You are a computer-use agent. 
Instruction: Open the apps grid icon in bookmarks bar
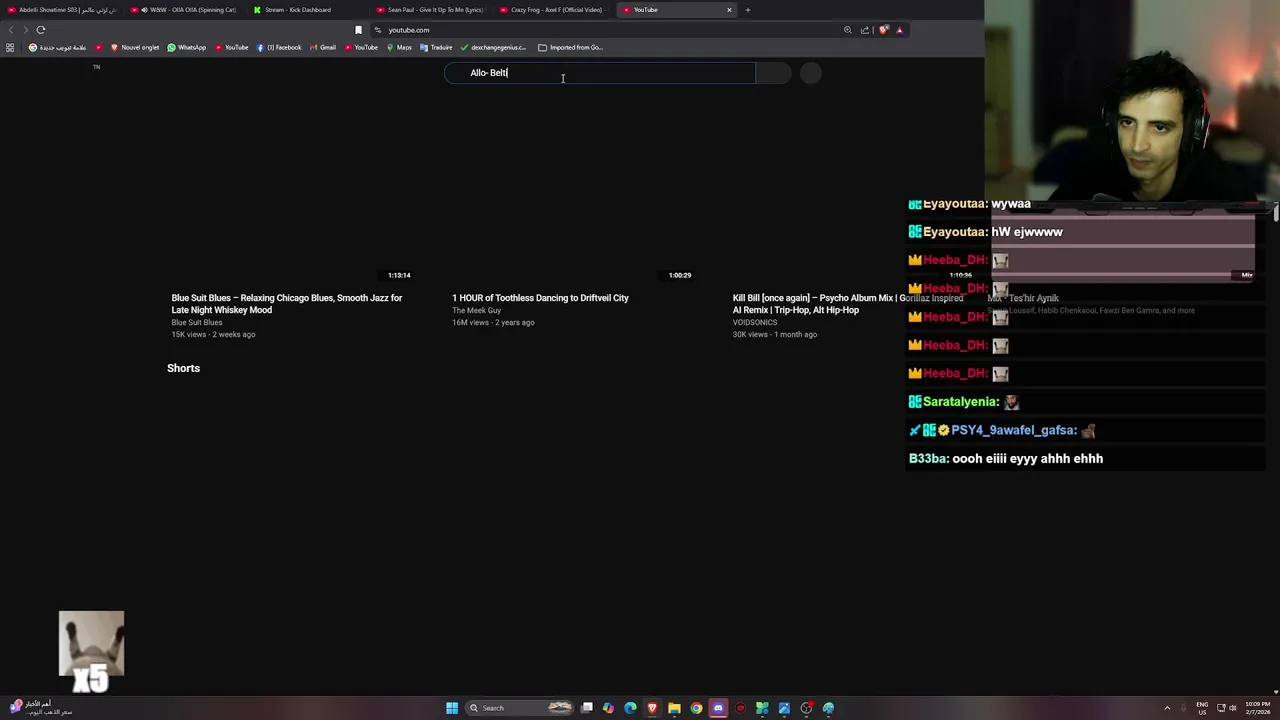10,47
